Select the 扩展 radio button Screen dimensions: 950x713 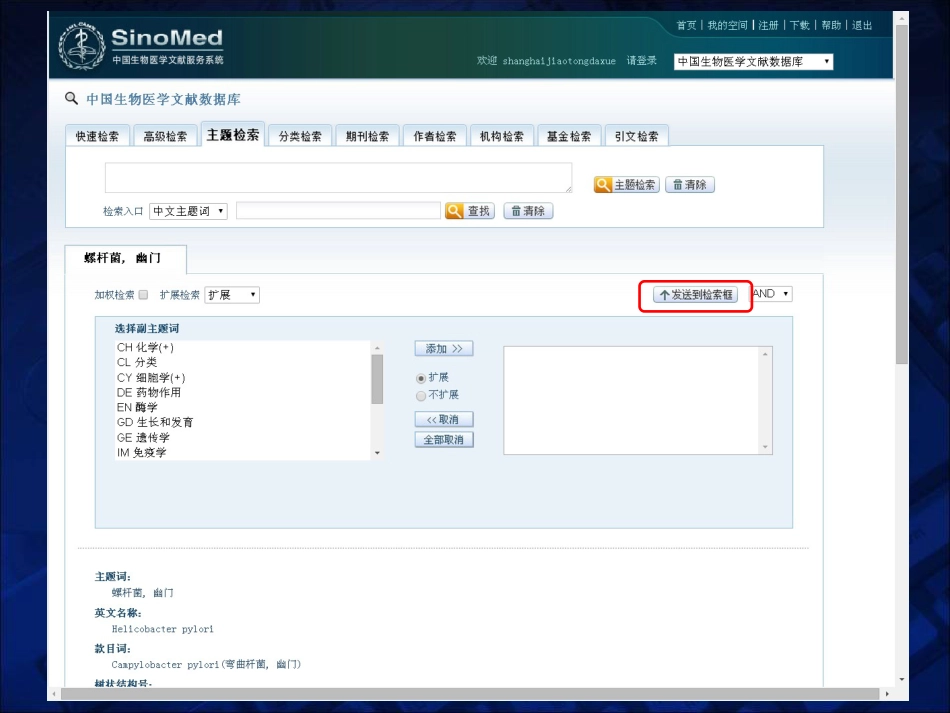(x=421, y=379)
